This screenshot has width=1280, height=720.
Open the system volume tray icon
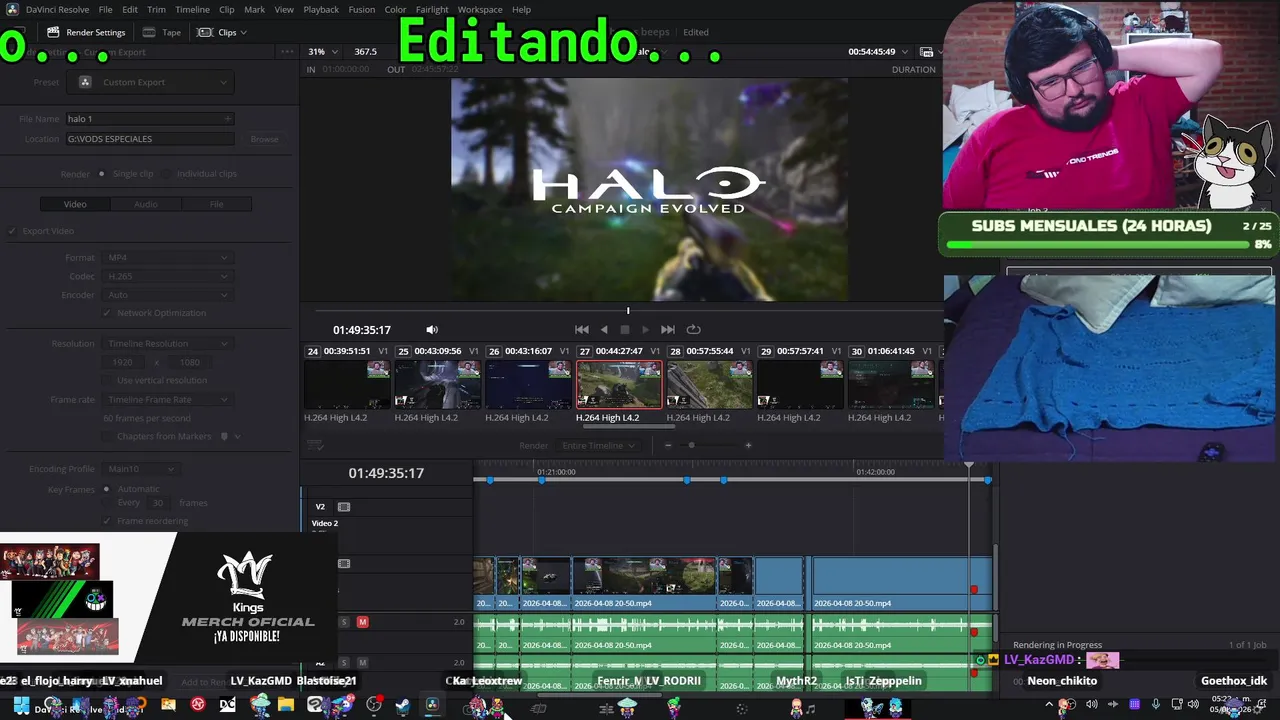click(x=1192, y=705)
